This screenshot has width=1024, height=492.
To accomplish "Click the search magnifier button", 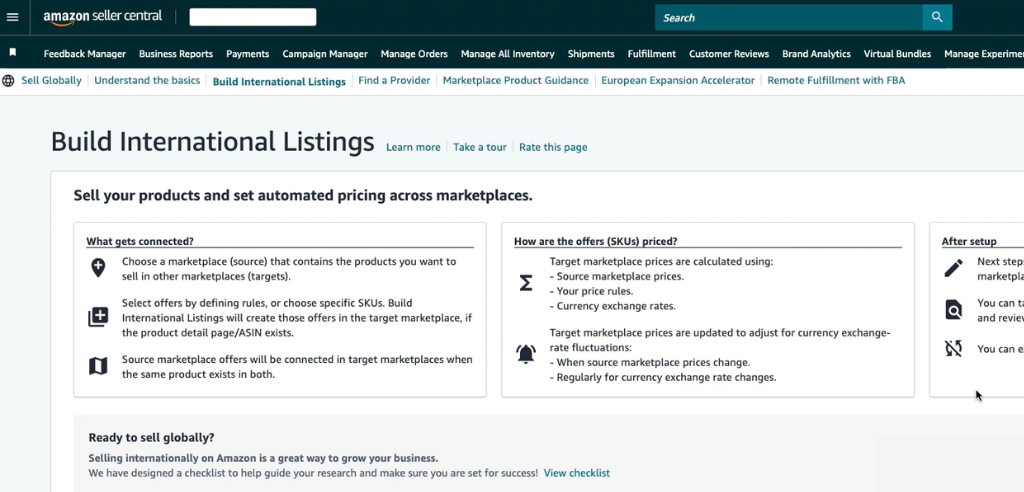I will [x=937, y=17].
